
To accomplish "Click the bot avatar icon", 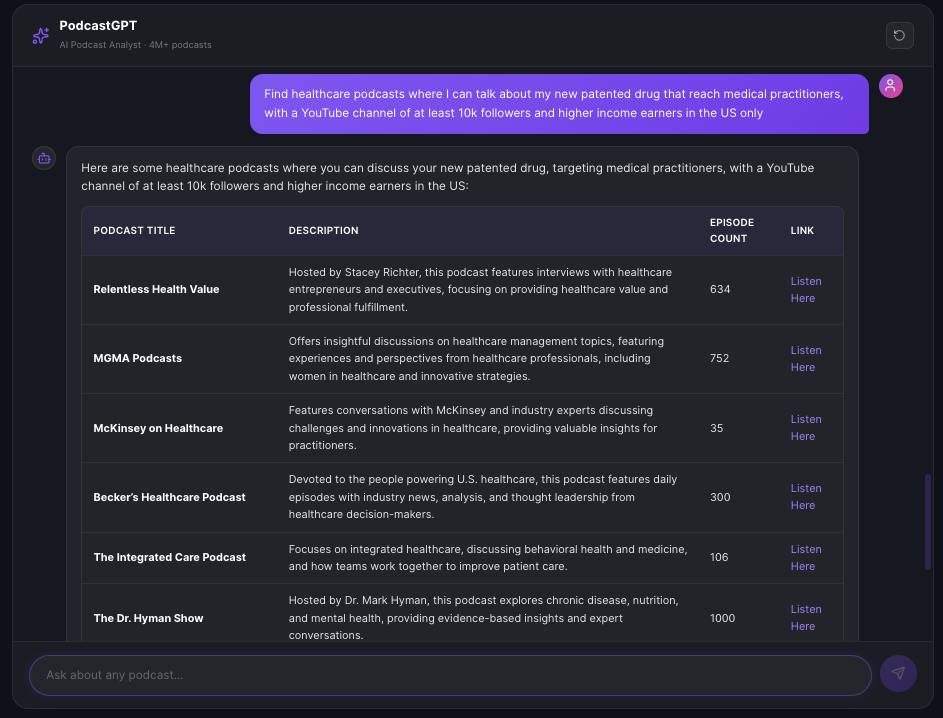I will click(x=44, y=158).
